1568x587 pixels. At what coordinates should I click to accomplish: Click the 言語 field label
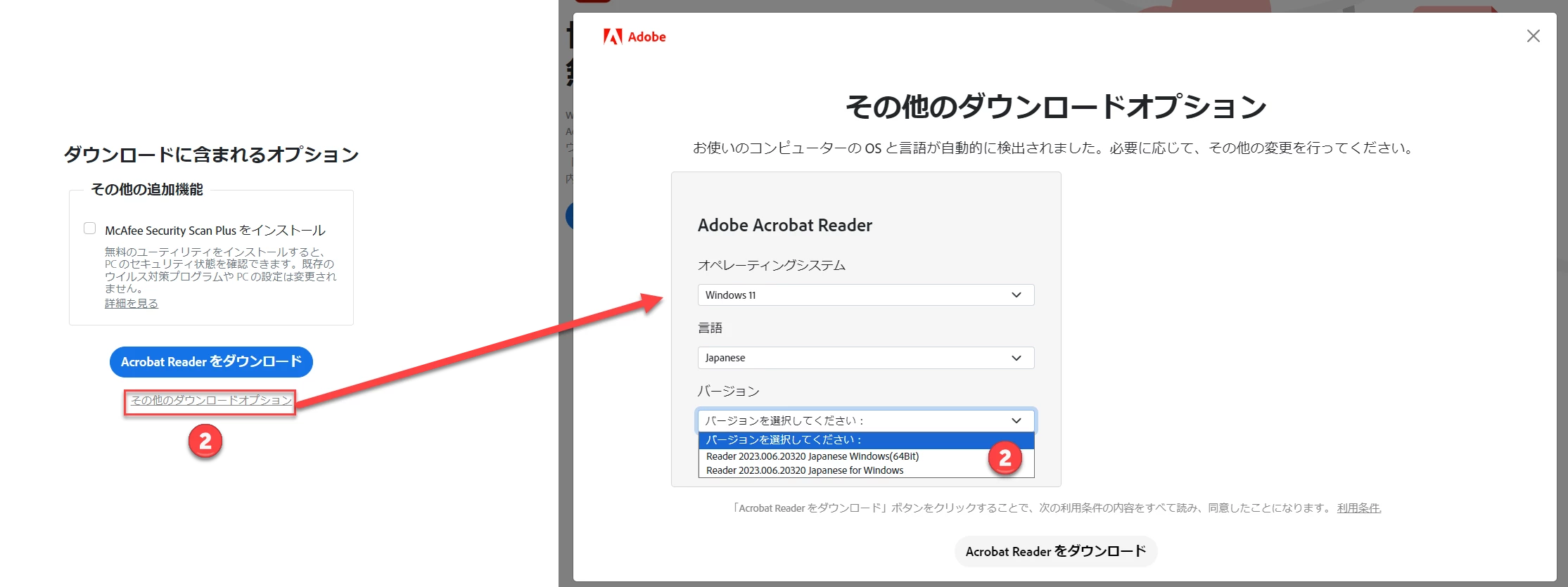pos(710,328)
